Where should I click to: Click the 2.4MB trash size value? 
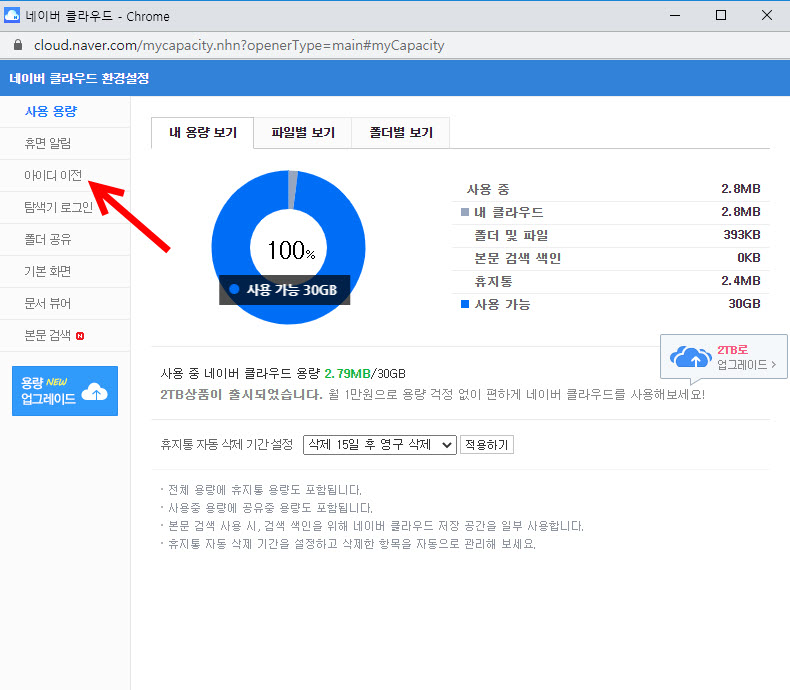[x=741, y=281]
